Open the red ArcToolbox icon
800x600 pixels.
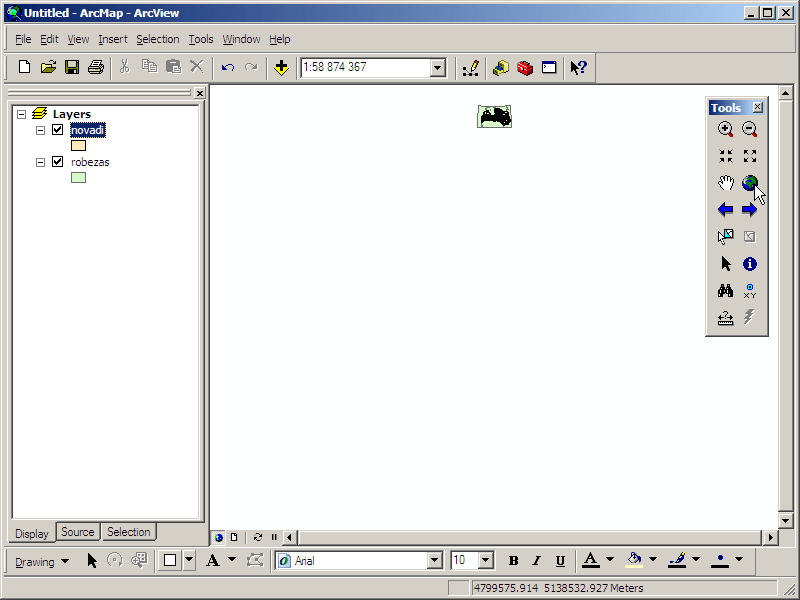point(525,67)
